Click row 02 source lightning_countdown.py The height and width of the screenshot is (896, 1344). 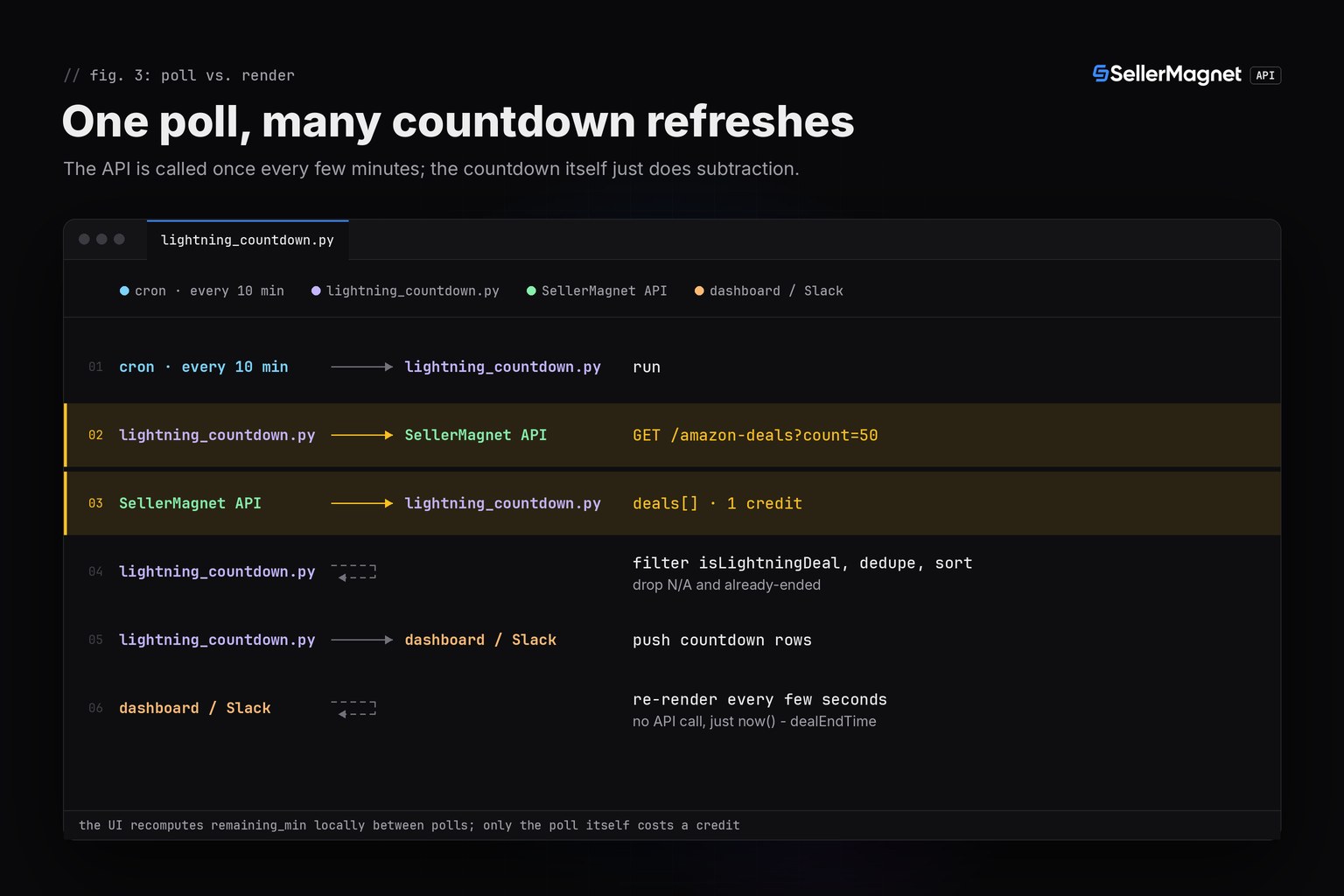217,435
